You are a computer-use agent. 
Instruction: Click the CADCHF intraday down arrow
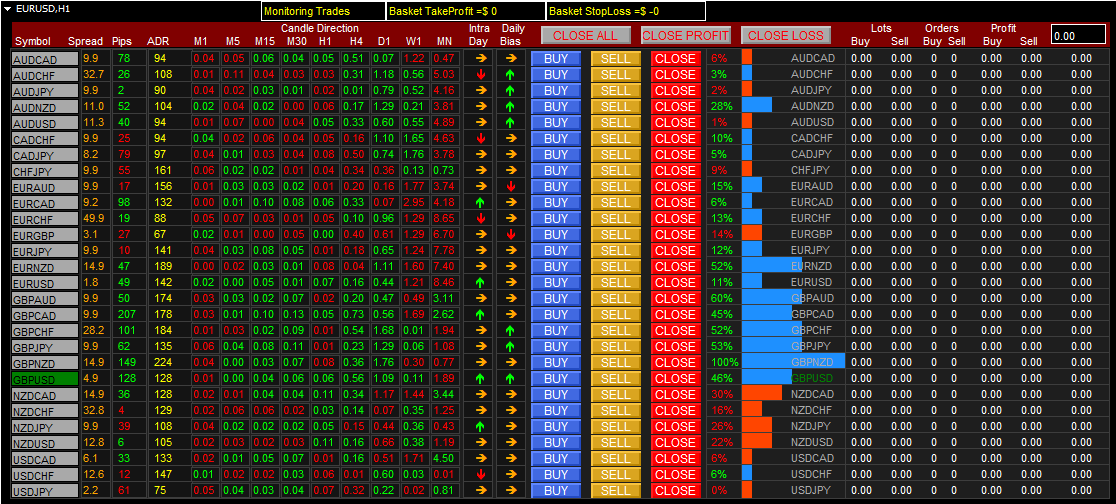480,139
